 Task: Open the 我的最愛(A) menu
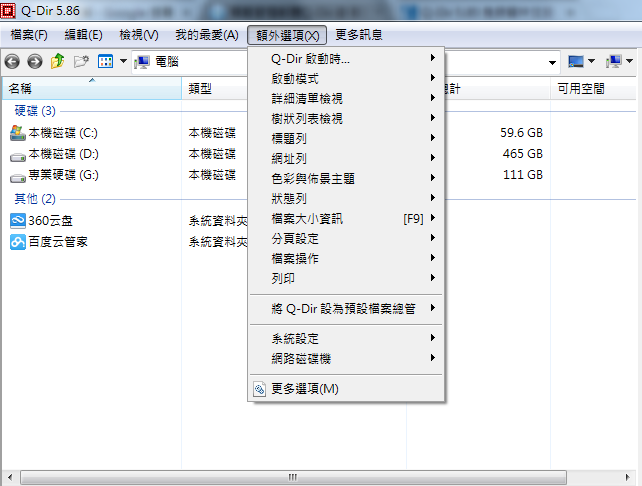pyautogui.click(x=207, y=35)
